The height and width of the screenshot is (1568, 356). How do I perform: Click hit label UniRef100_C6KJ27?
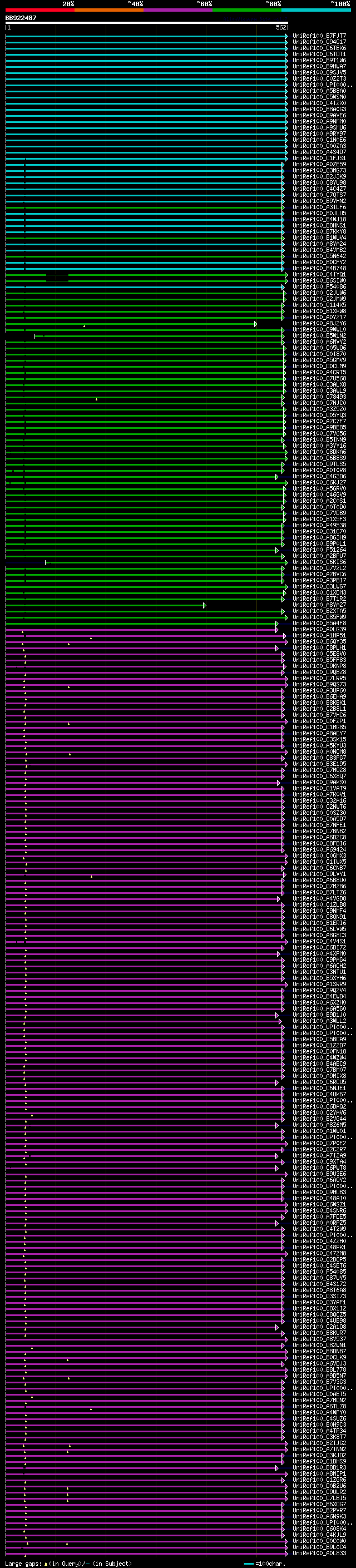(319, 483)
